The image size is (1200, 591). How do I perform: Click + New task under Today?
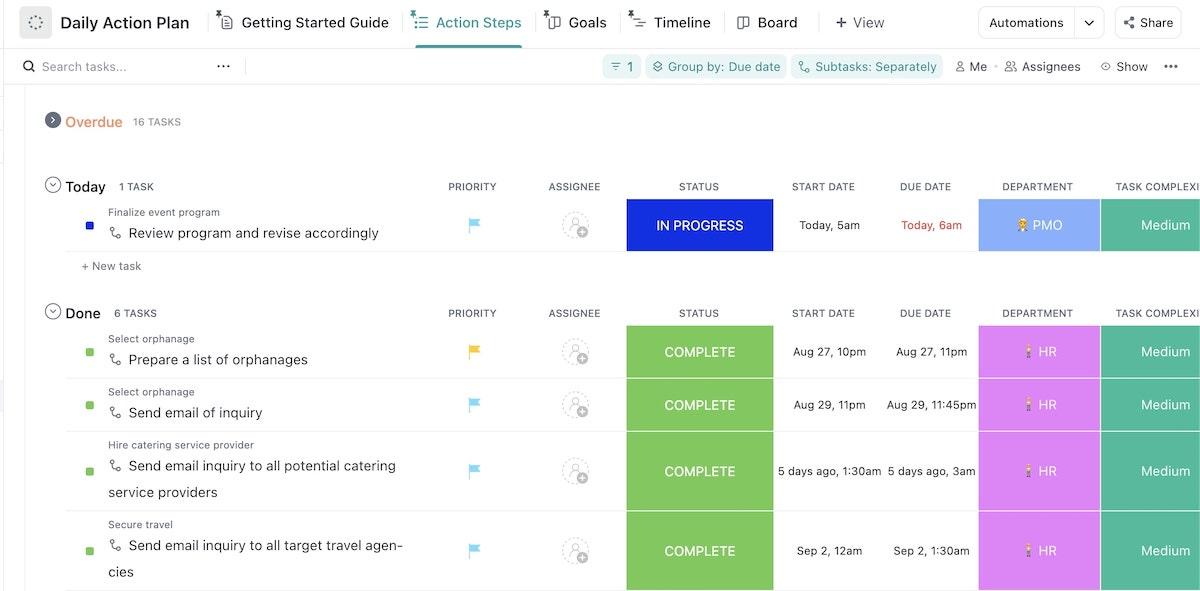[x=111, y=266]
